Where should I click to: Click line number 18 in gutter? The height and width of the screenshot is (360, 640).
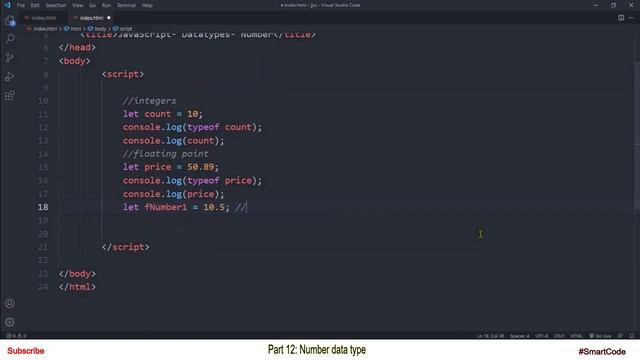pyautogui.click(x=43, y=207)
